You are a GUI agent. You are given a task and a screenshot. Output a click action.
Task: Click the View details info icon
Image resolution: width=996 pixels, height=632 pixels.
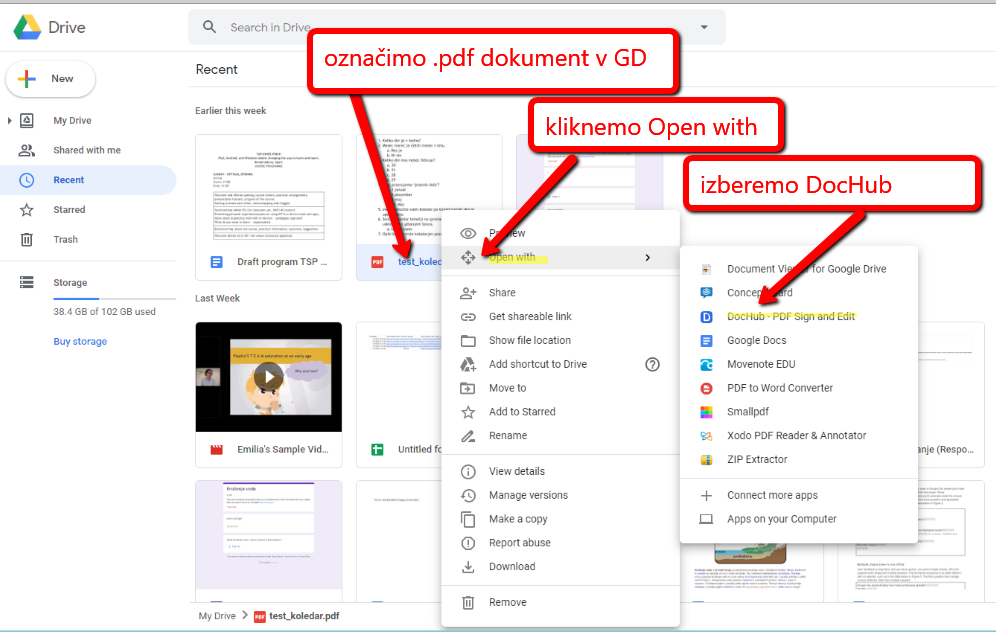pyautogui.click(x=468, y=471)
